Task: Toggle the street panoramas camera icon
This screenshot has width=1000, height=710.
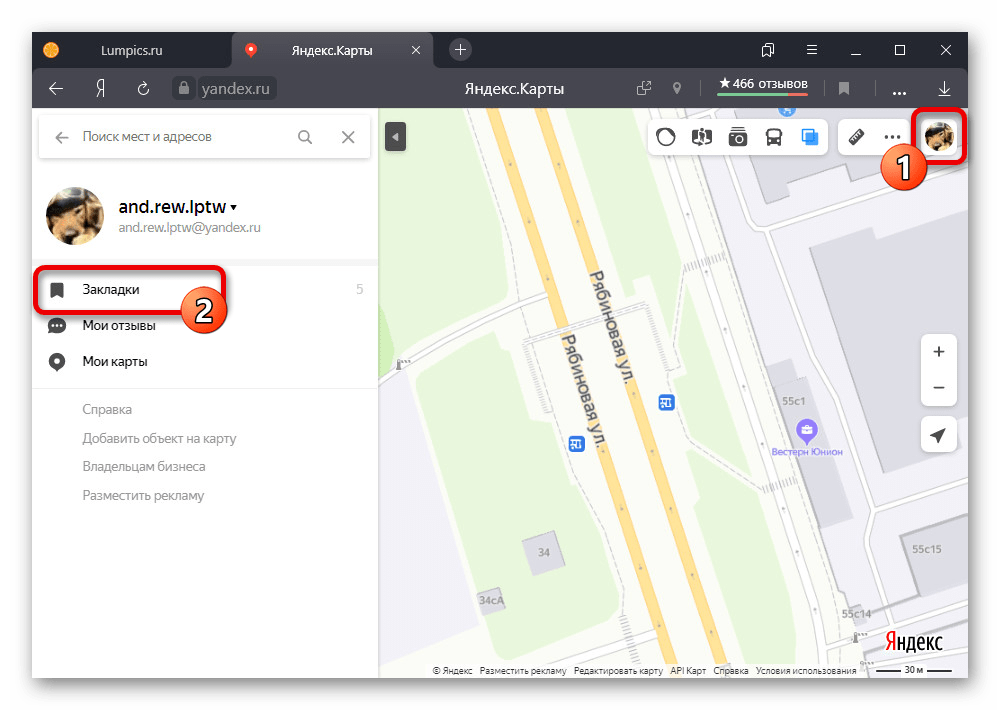Action: point(738,137)
